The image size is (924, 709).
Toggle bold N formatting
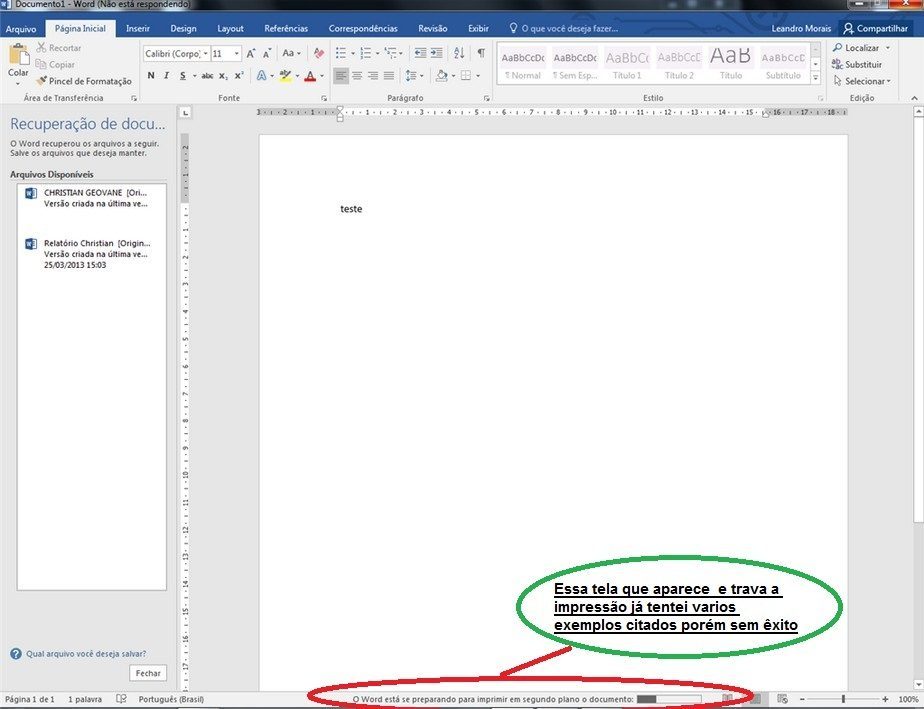point(151,75)
